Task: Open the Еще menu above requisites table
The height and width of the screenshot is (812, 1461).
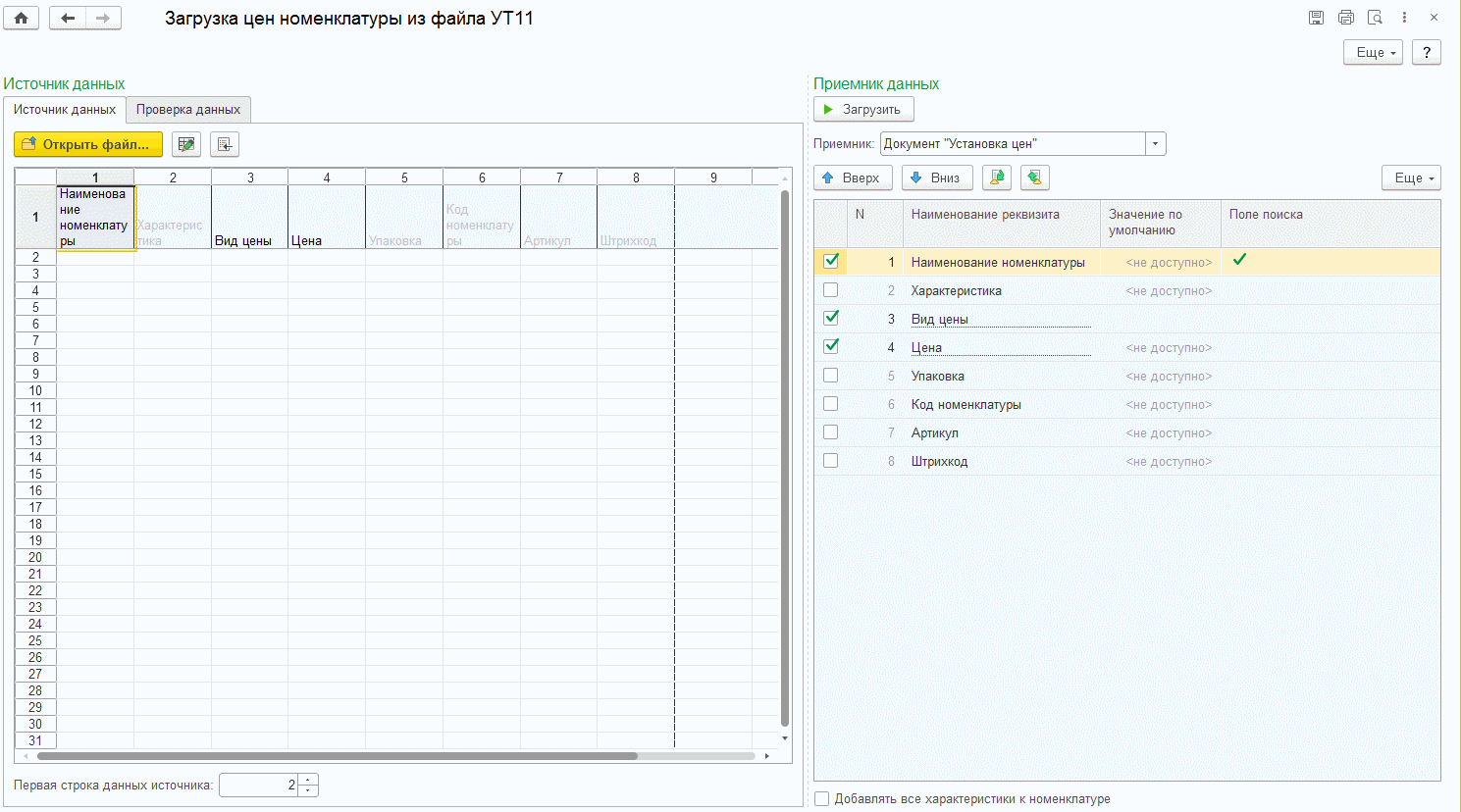Action: coord(1412,178)
